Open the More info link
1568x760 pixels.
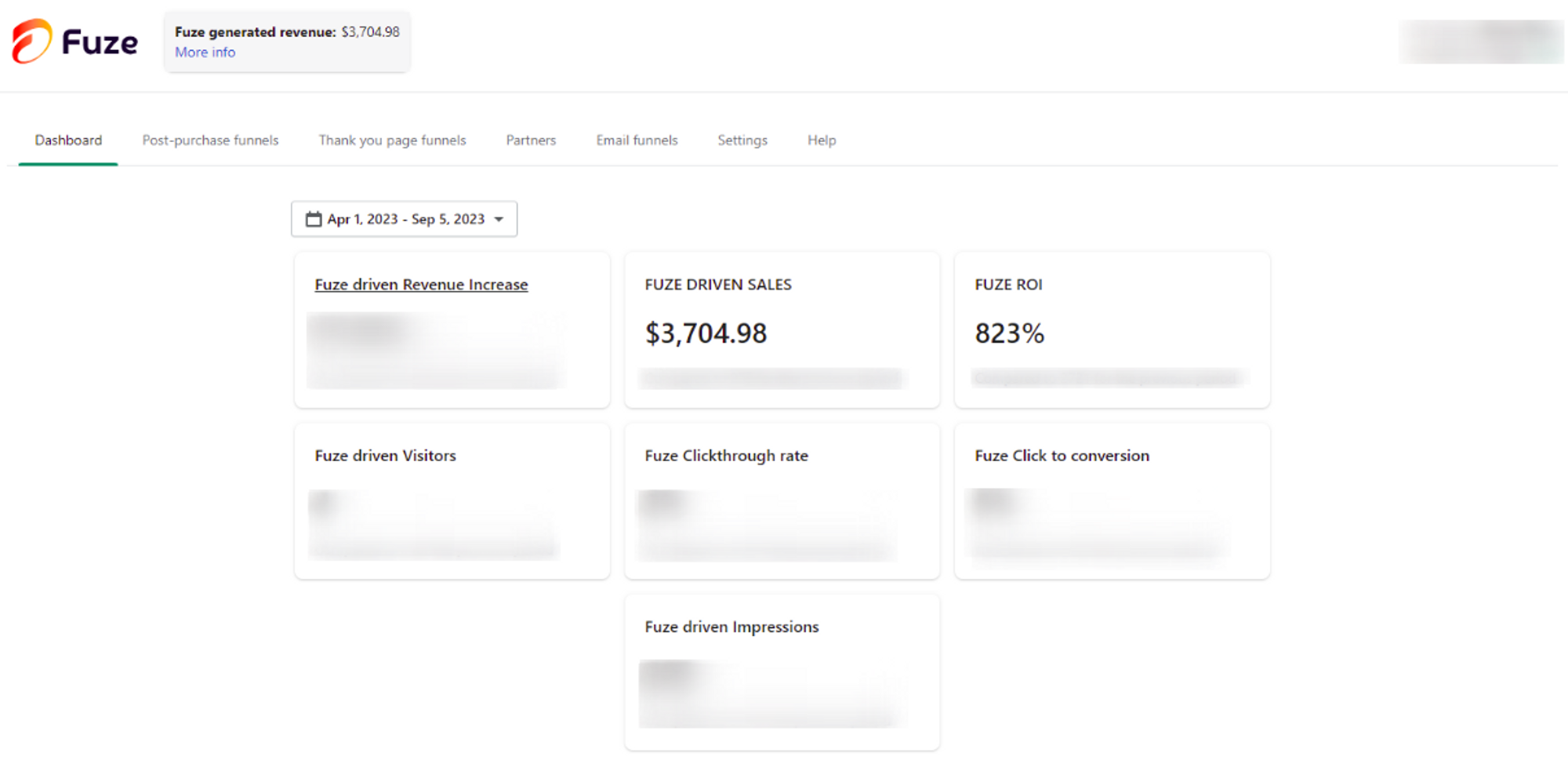click(x=205, y=52)
